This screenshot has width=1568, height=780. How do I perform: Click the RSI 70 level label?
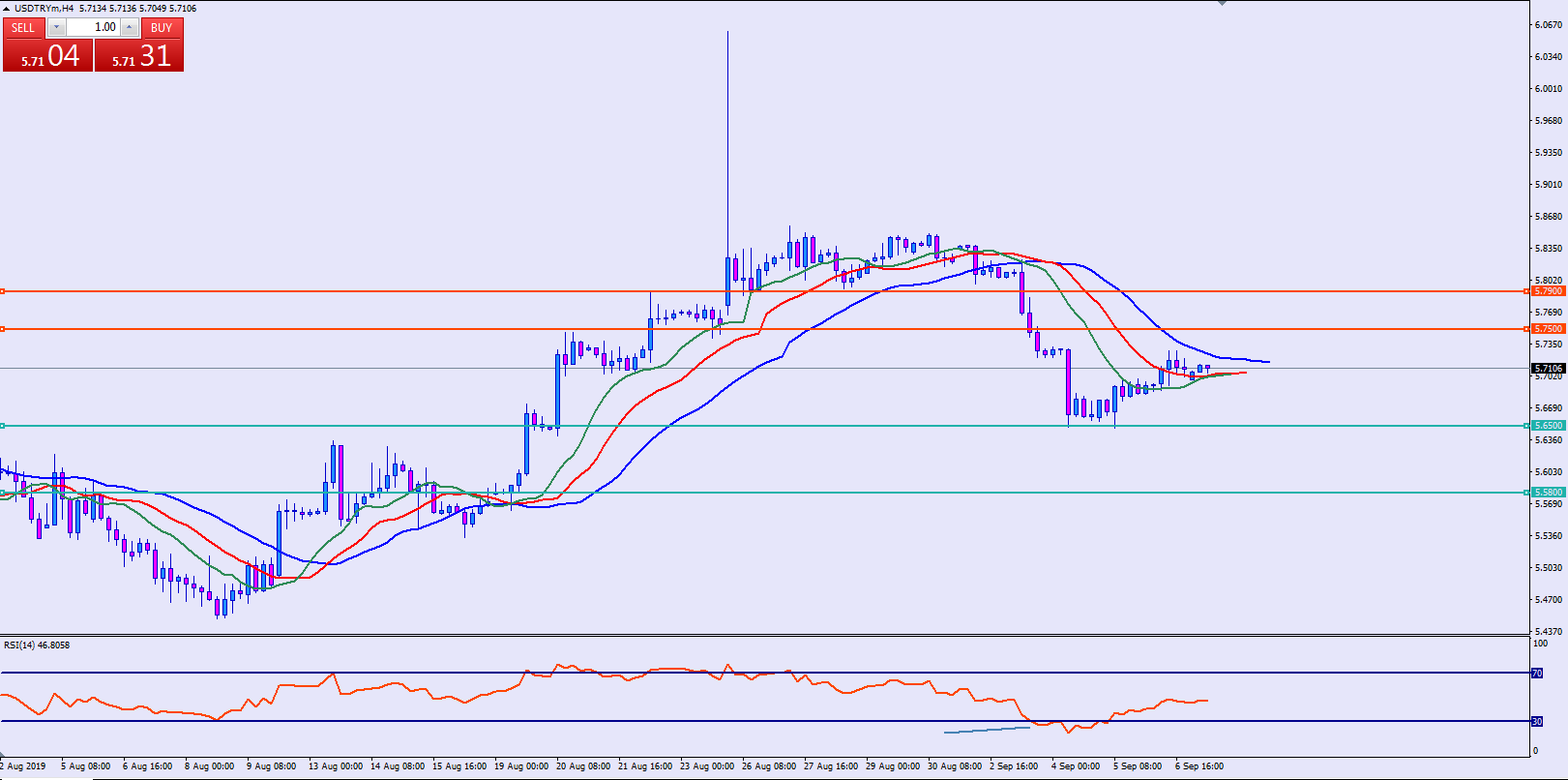point(1536,673)
